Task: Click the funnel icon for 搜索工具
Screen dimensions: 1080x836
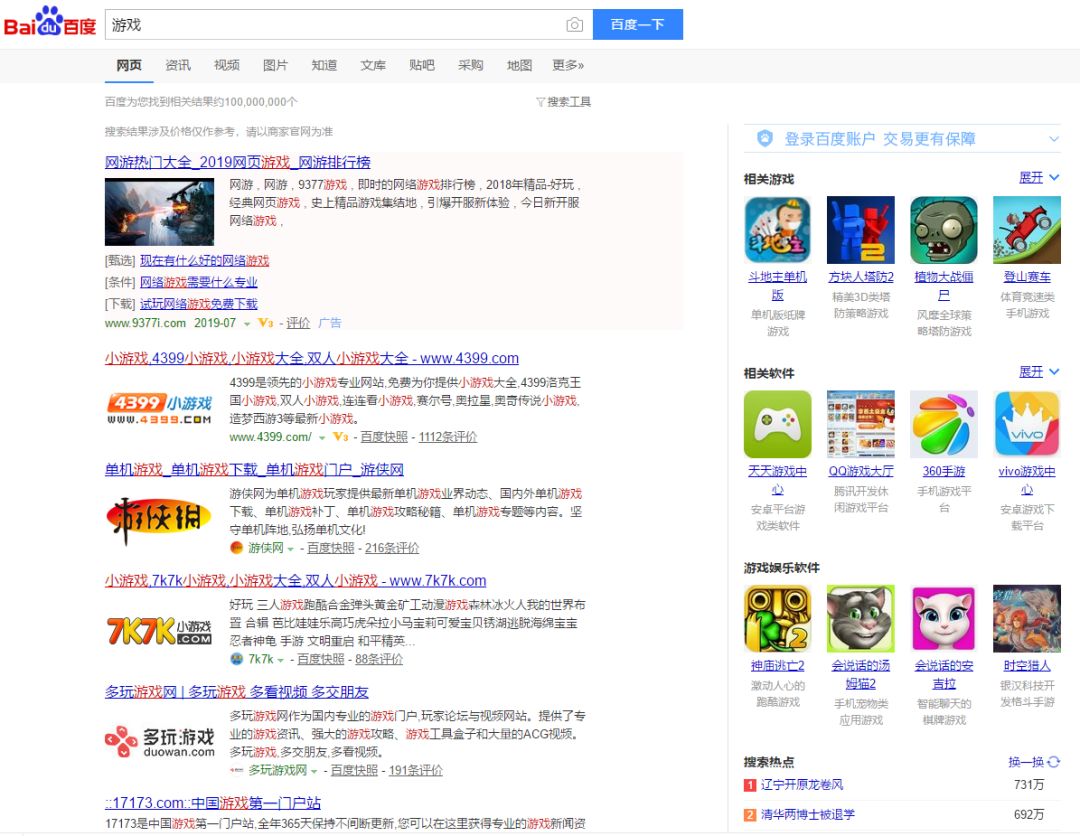Action: coord(540,102)
